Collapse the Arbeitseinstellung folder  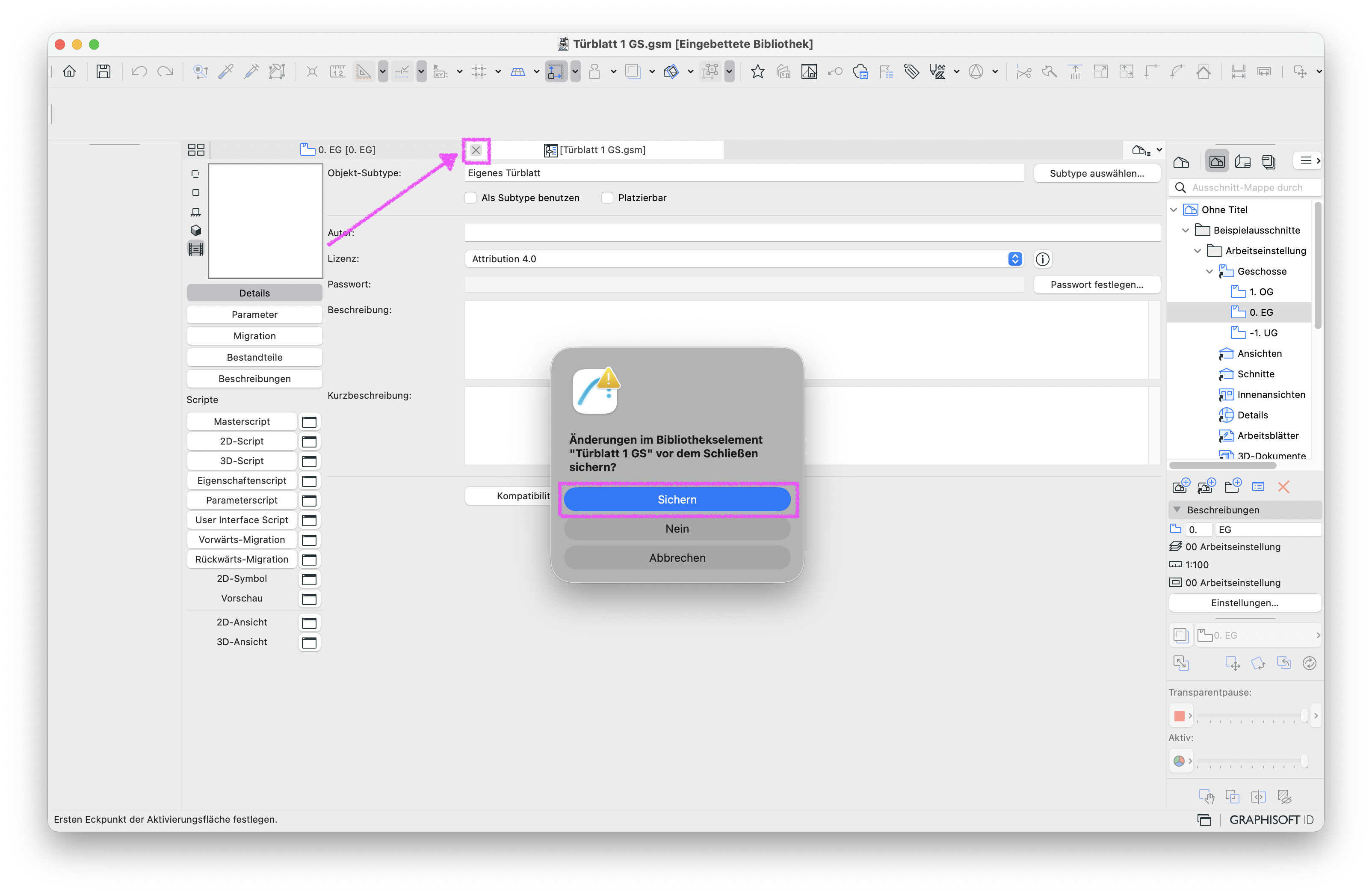pyautogui.click(x=1198, y=251)
